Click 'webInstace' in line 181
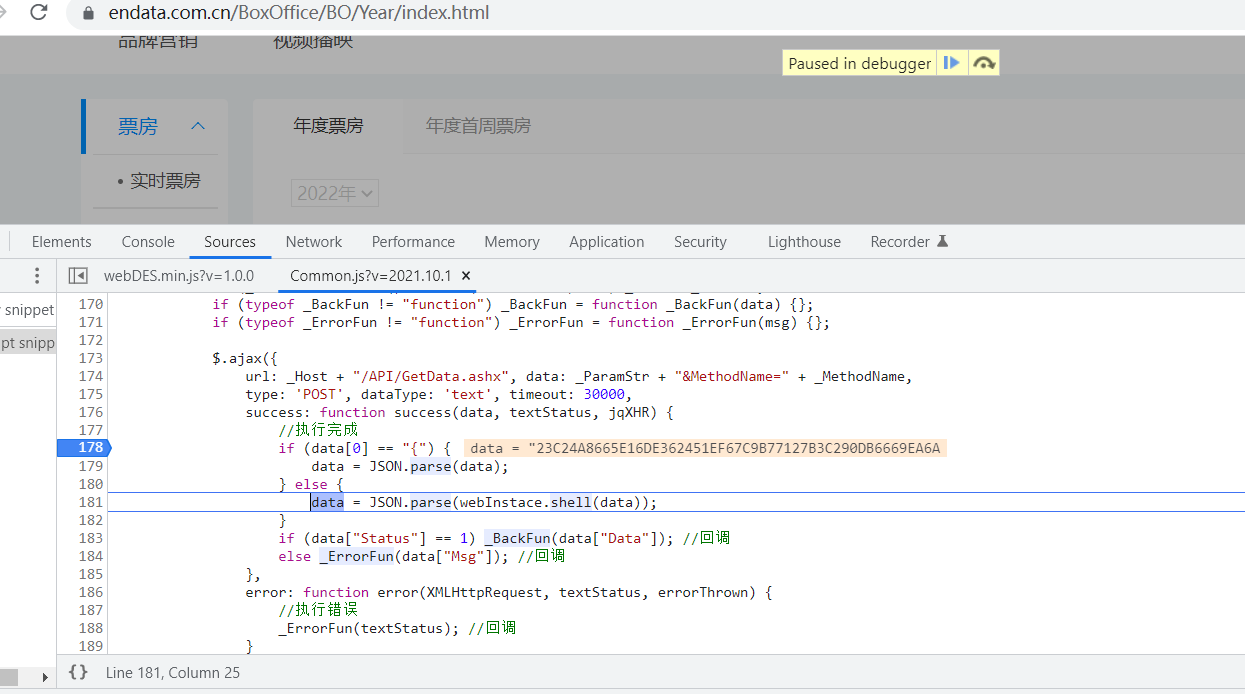 (x=500, y=502)
